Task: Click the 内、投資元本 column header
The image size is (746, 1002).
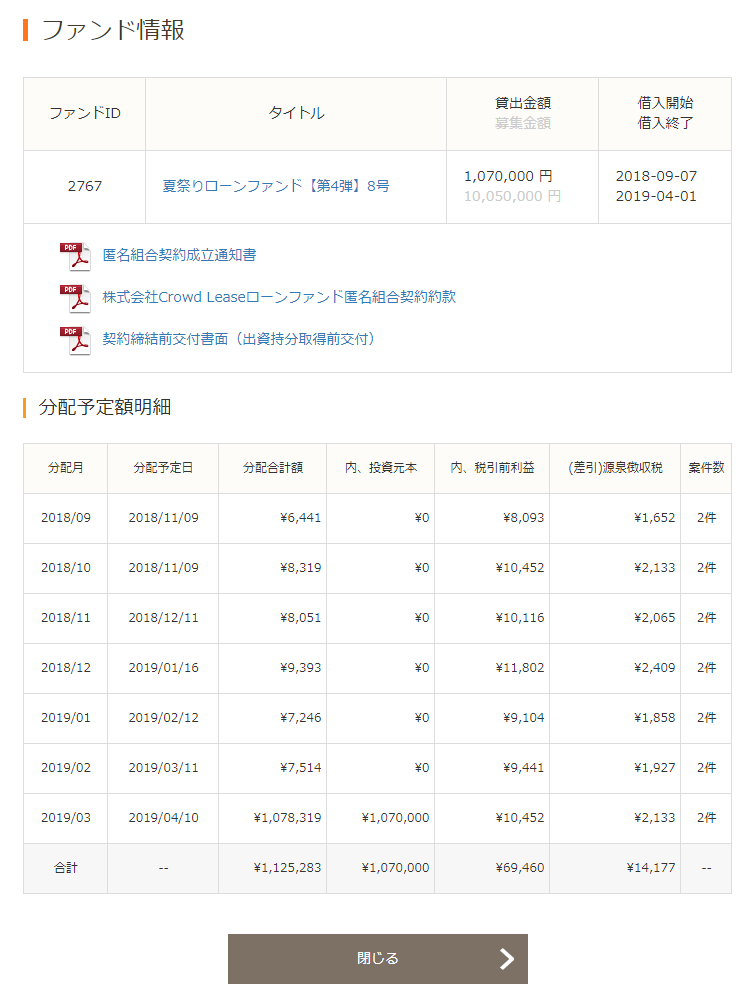Action: (x=380, y=468)
